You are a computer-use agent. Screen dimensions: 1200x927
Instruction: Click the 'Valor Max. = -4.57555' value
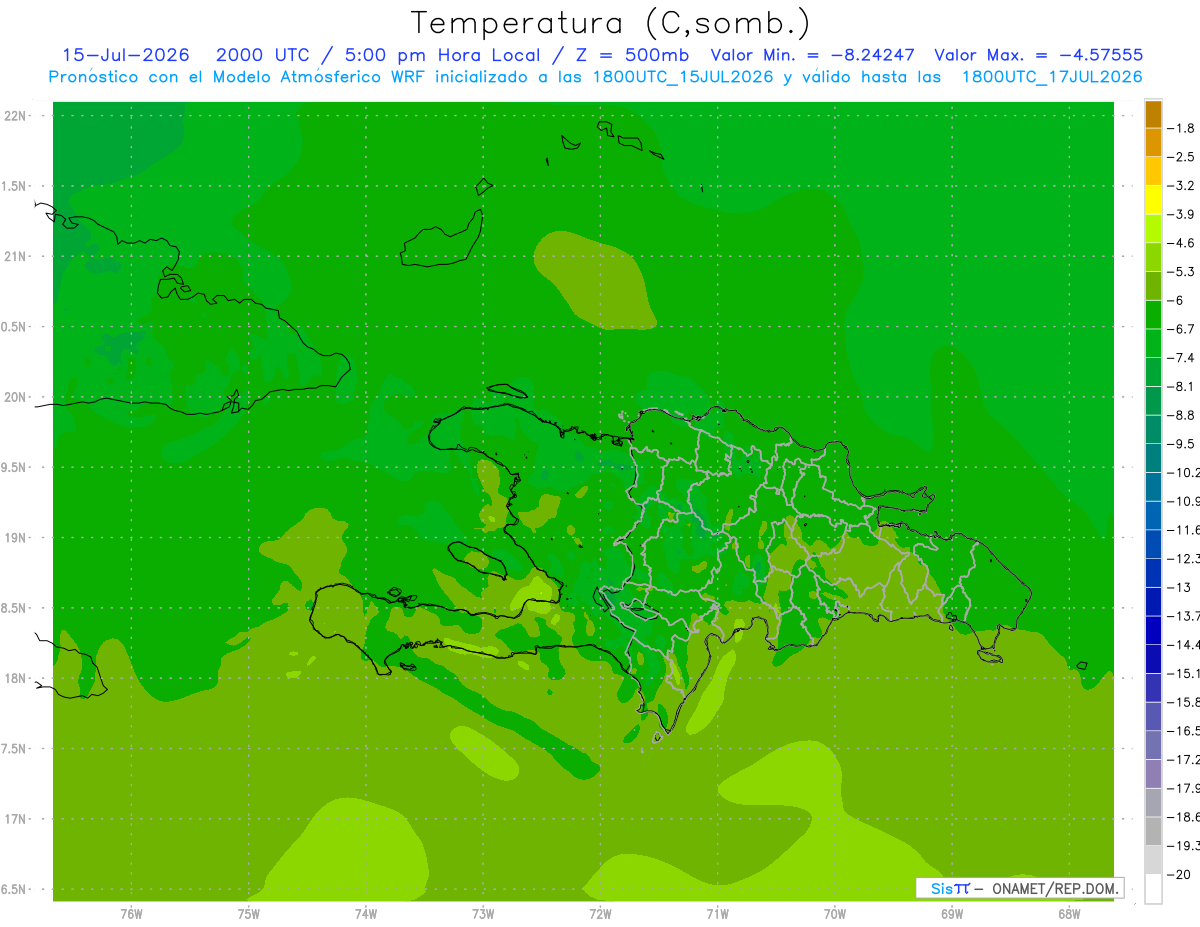pos(1038,56)
